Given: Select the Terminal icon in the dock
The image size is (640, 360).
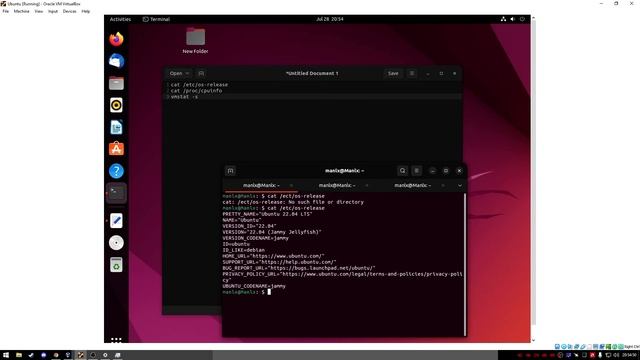Looking at the screenshot, I should point(116,193).
